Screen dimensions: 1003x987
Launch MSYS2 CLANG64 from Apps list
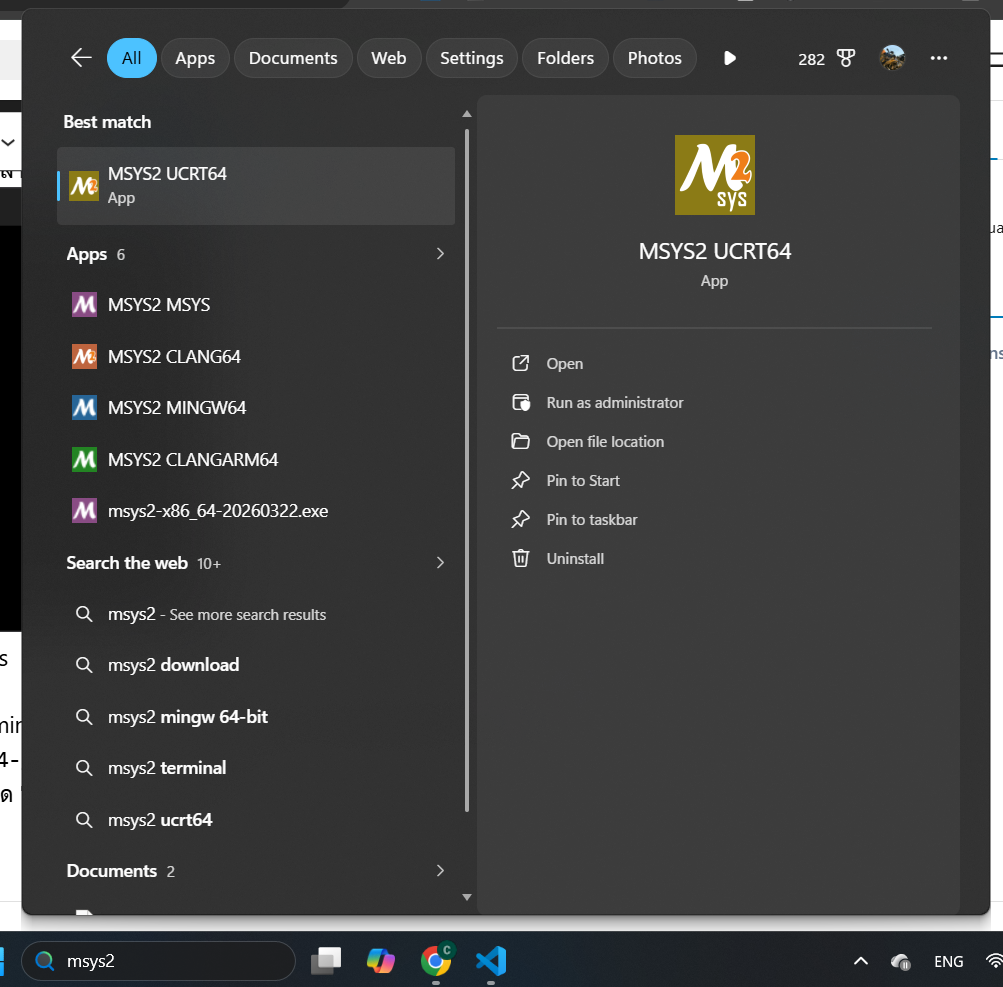[174, 357]
